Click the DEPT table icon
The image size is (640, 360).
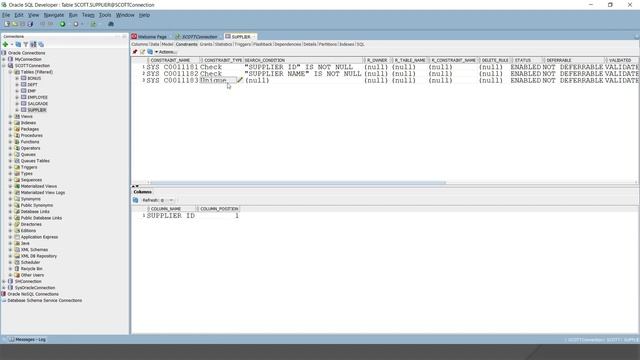point(24,84)
